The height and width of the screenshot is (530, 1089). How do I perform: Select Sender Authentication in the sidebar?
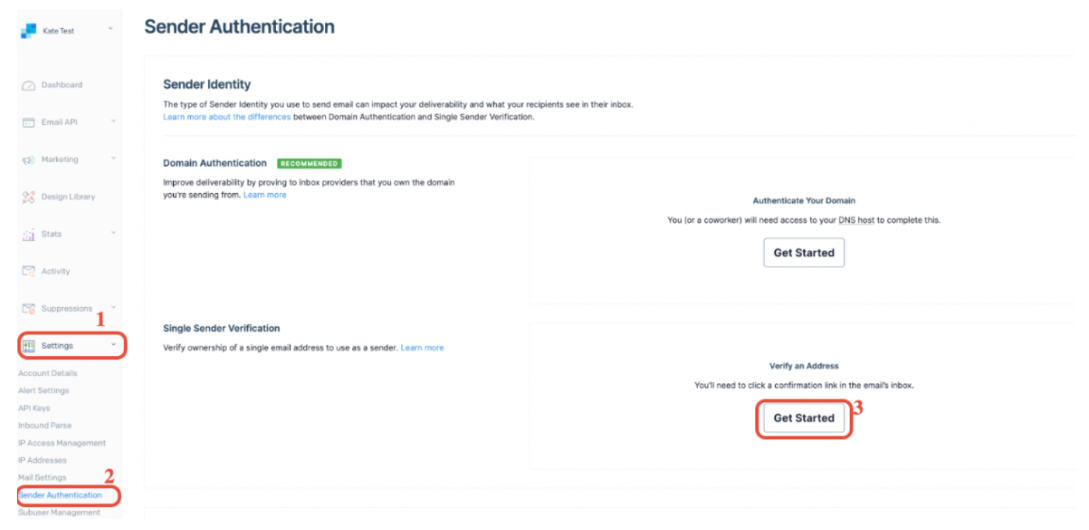60,495
